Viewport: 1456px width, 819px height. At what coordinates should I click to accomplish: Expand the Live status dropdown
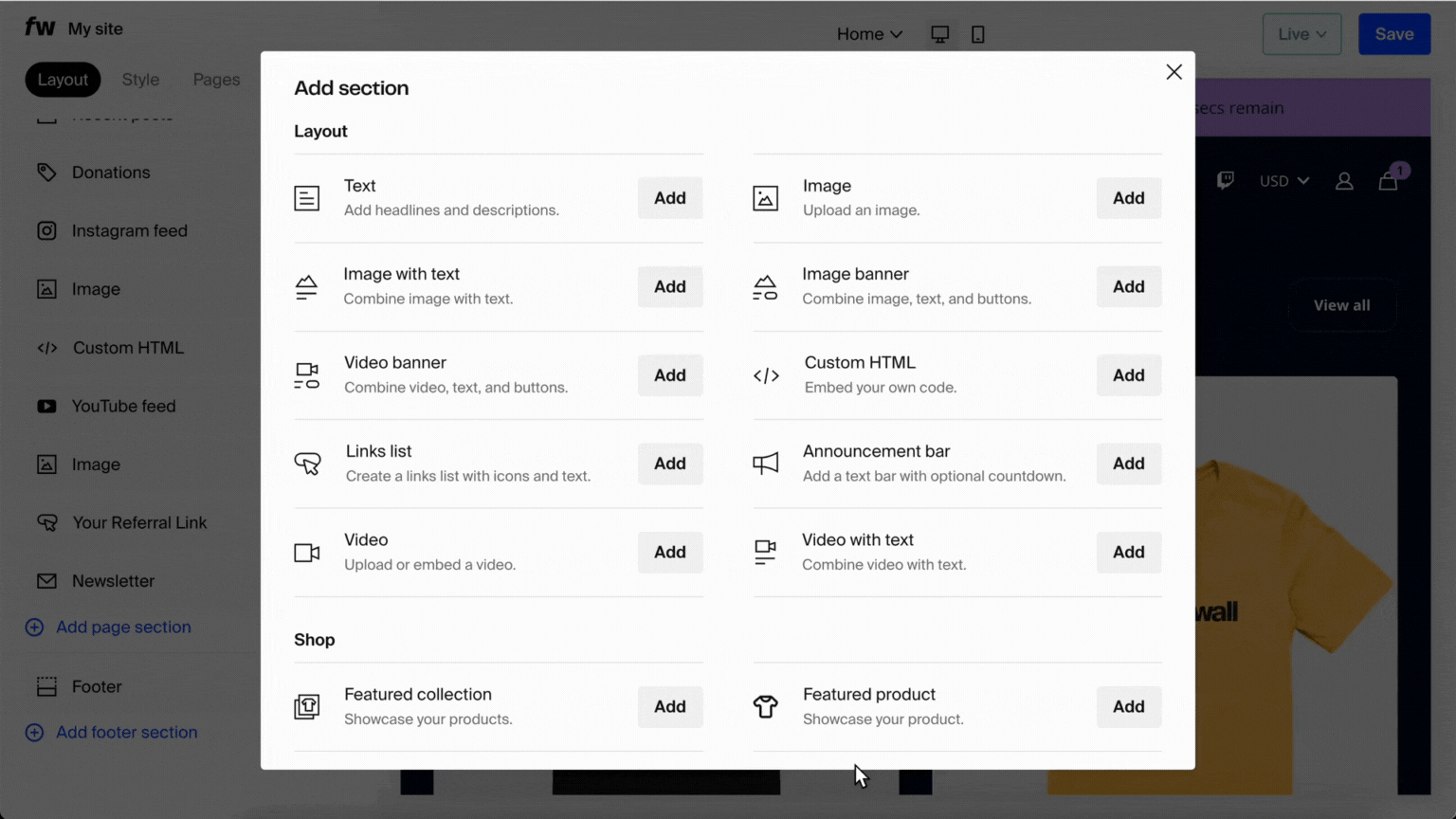[x=1301, y=34]
